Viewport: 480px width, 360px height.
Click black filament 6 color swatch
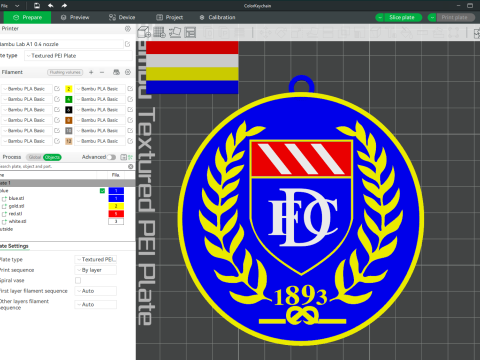pyautogui.click(x=69, y=110)
